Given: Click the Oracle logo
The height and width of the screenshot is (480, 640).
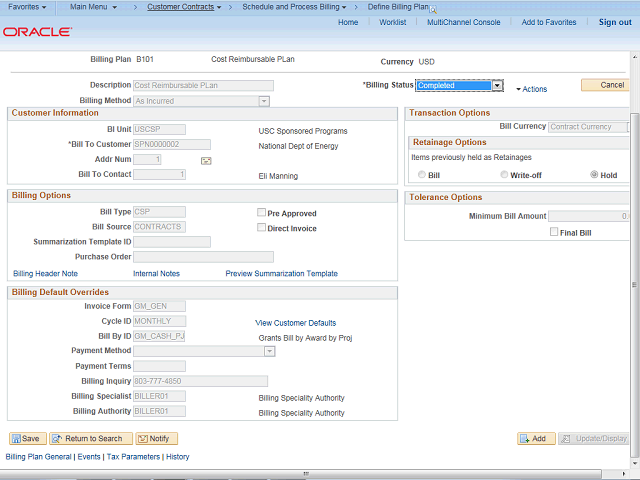Looking at the screenshot, I should [x=37, y=32].
